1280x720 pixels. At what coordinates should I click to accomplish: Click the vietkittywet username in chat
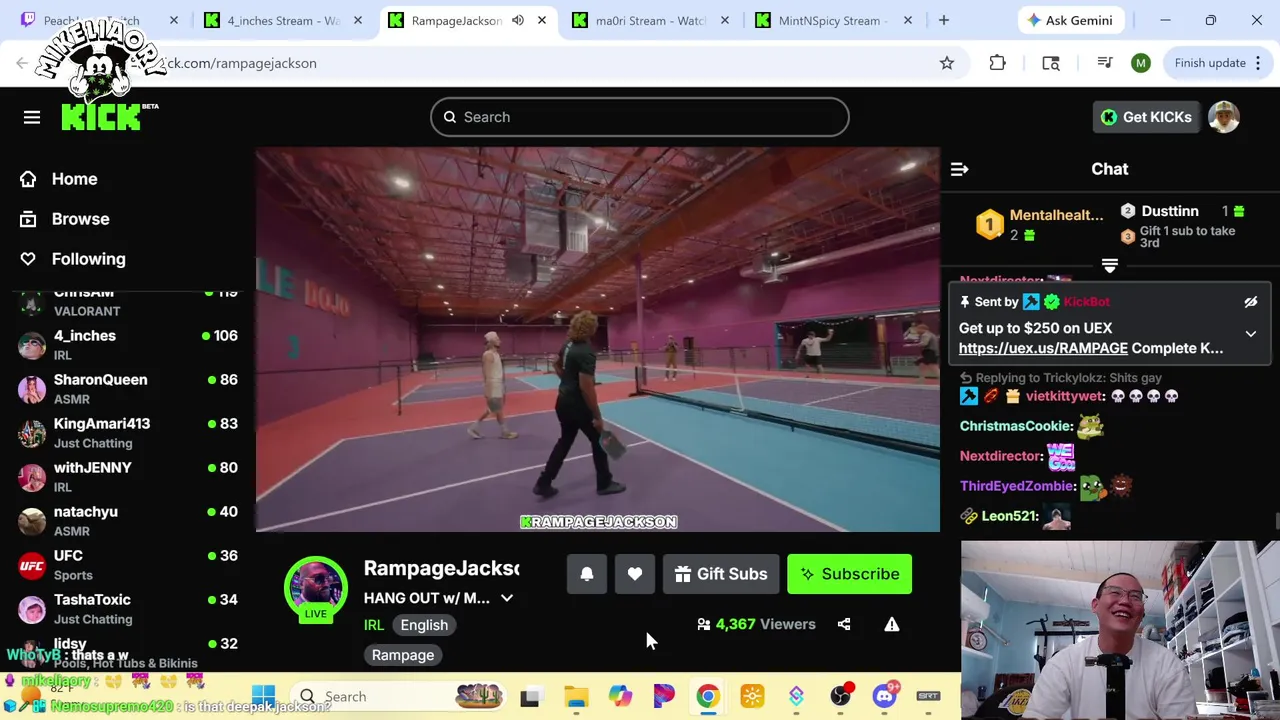1064,396
